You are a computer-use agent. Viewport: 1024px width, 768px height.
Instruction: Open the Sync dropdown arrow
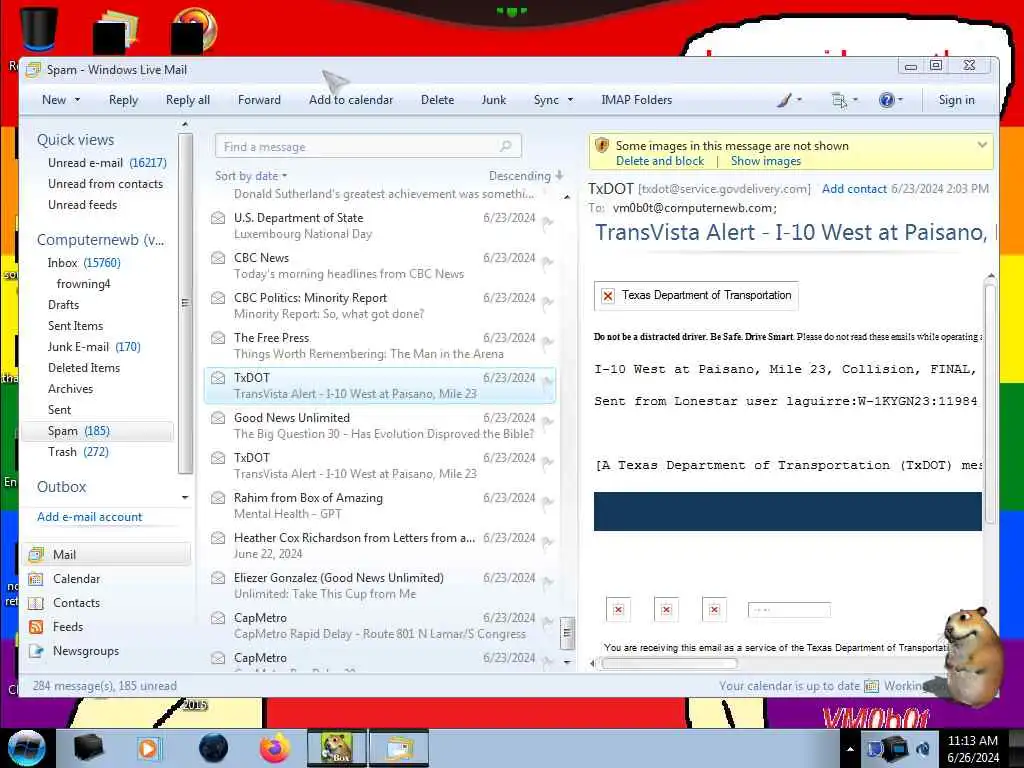click(570, 100)
